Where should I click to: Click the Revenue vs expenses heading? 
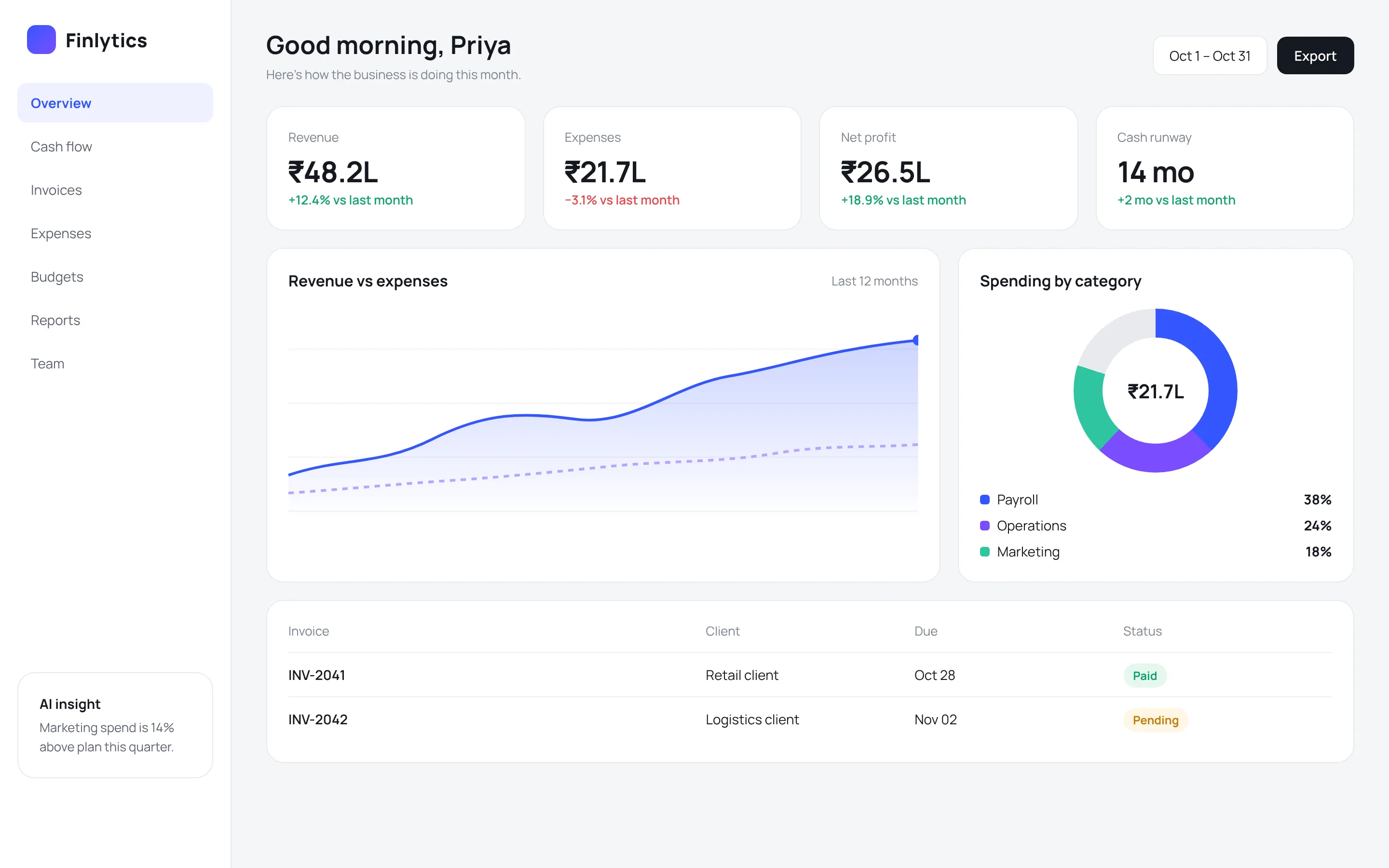tap(368, 281)
